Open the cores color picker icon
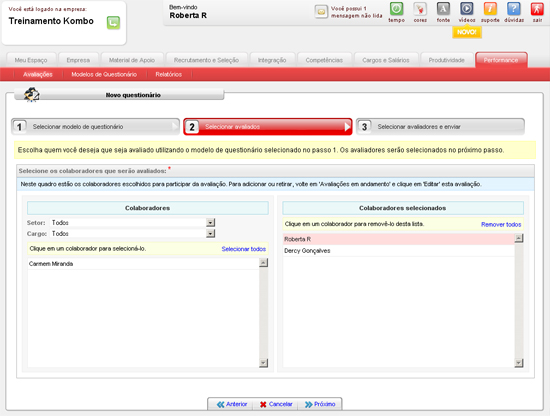The width and height of the screenshot is (550, 416). 420,9
